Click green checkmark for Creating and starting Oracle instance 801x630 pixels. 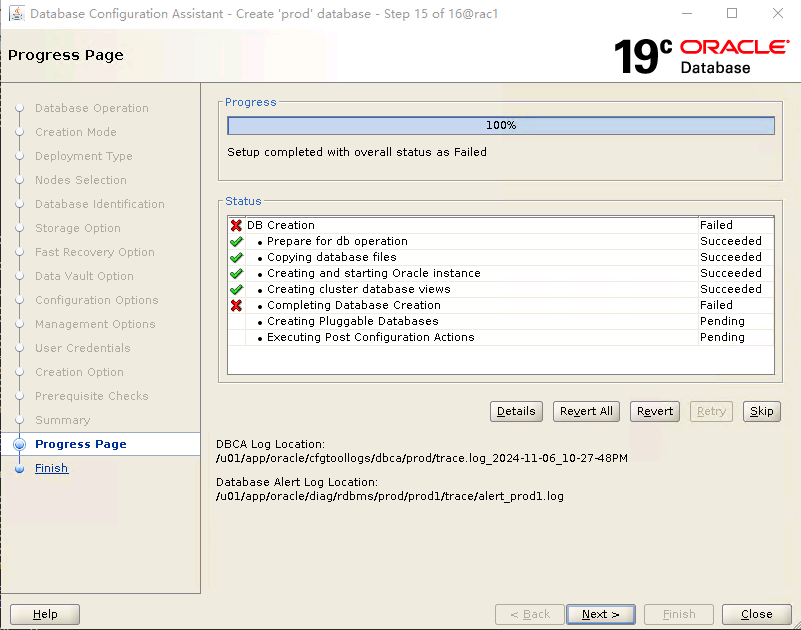point(236,273)
